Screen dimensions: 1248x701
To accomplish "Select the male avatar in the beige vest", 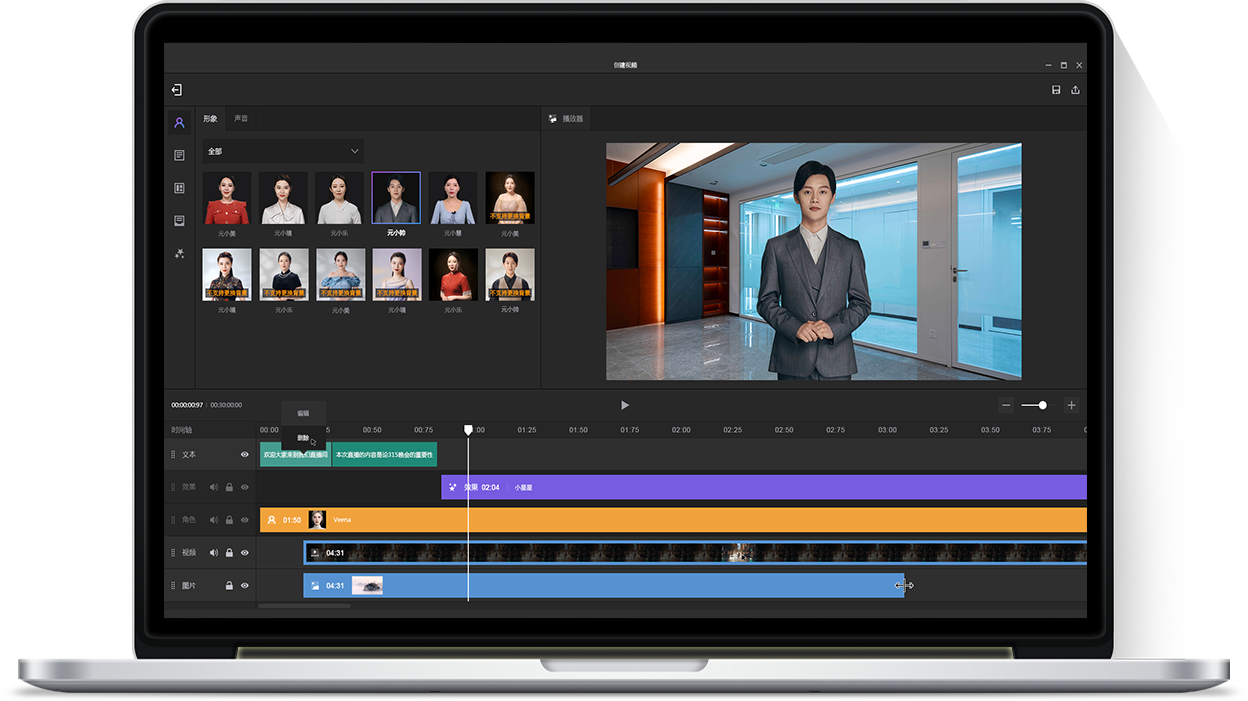I will (510, 275).
